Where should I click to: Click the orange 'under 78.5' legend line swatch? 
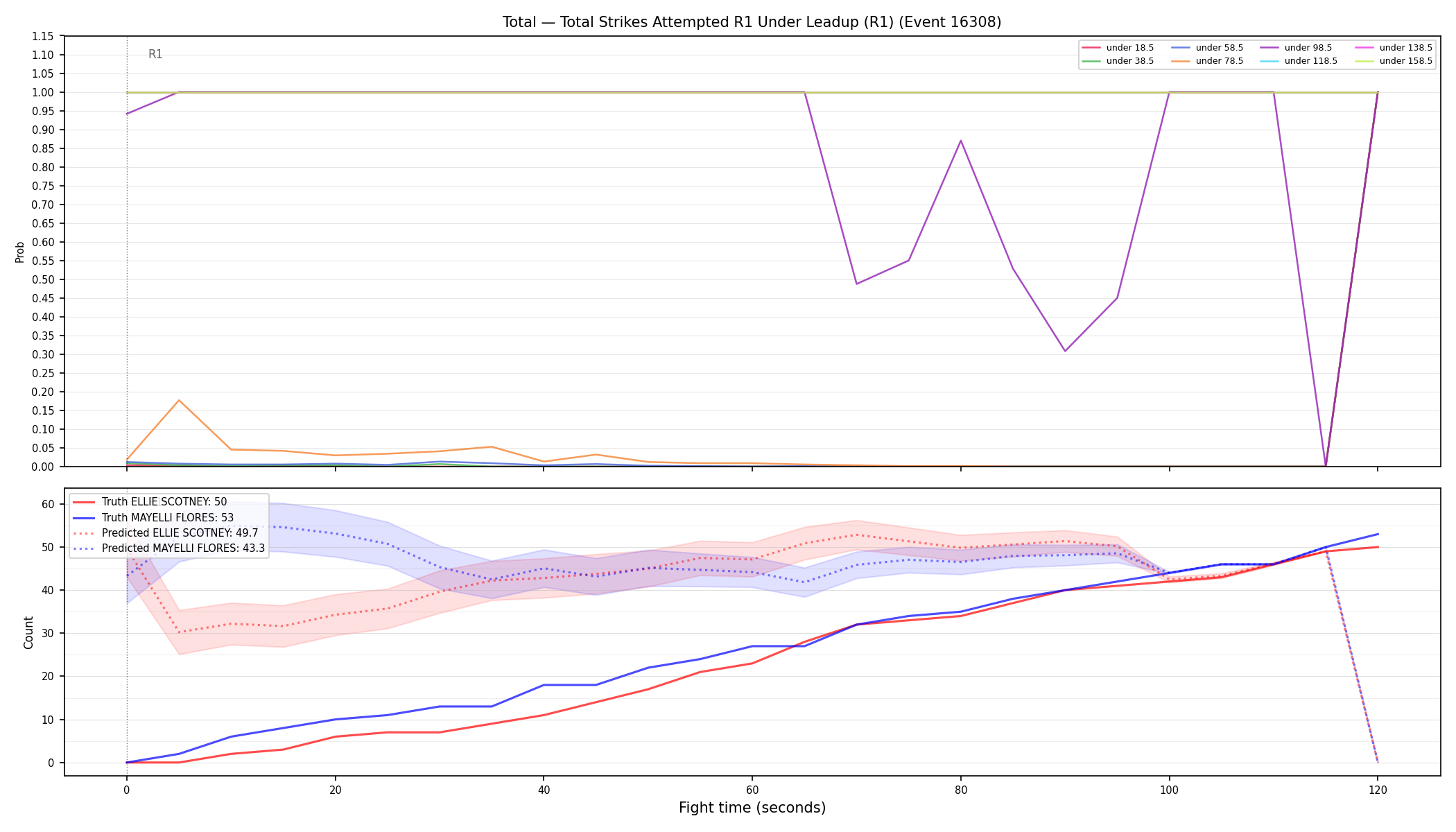1181,61
